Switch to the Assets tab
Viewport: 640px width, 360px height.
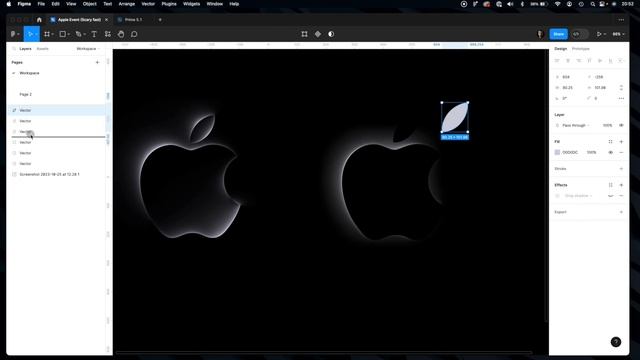pyautogui.click(x=42, y=49)
